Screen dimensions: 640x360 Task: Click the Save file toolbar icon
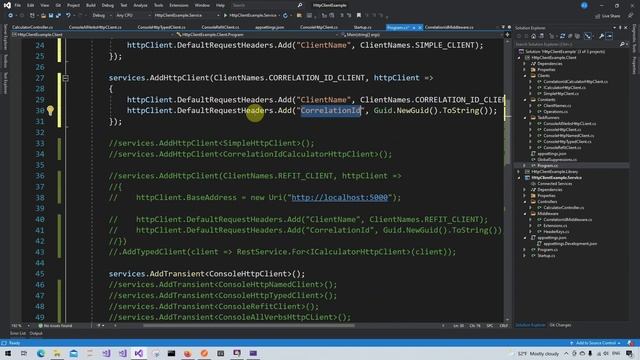pyautogui.click(x=51, y=16)
